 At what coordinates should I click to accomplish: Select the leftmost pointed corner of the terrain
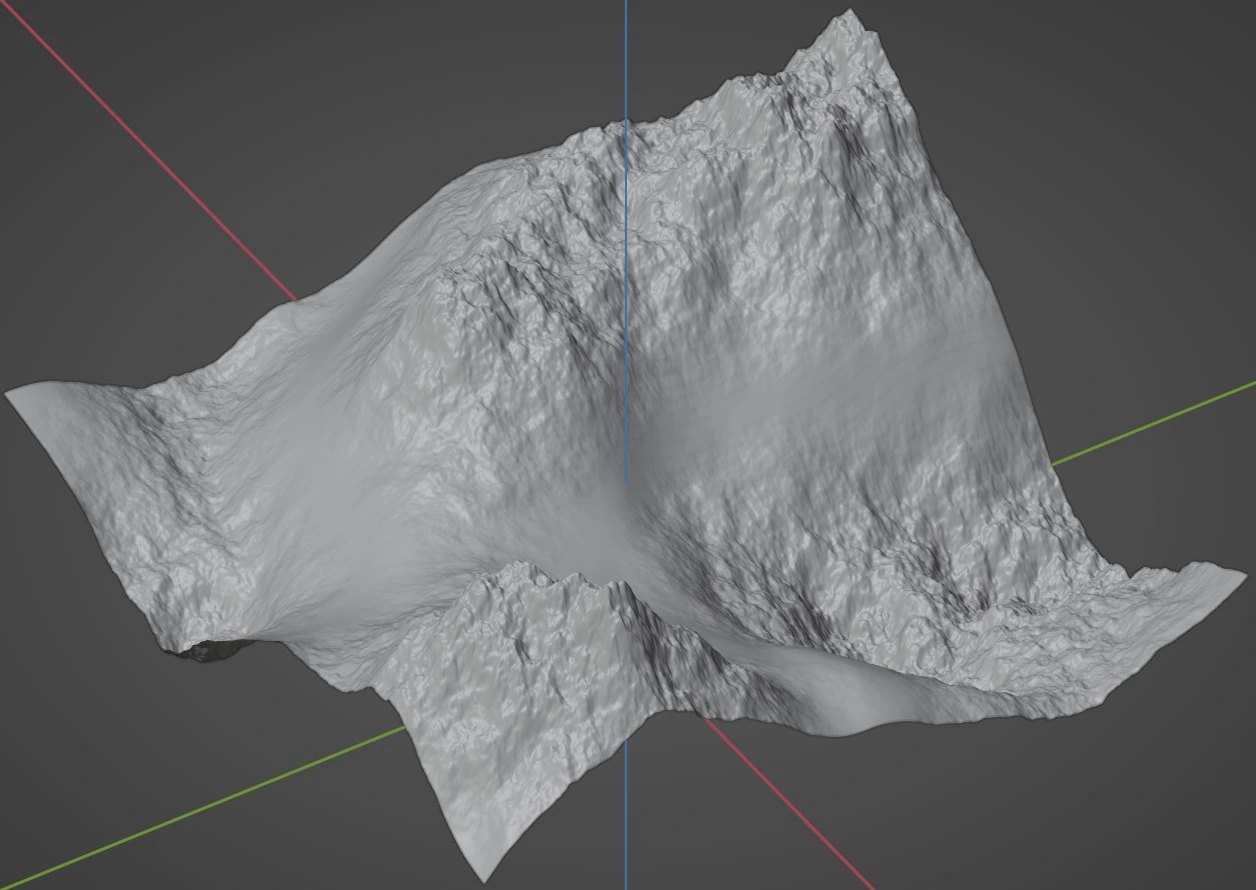[10, 395]
